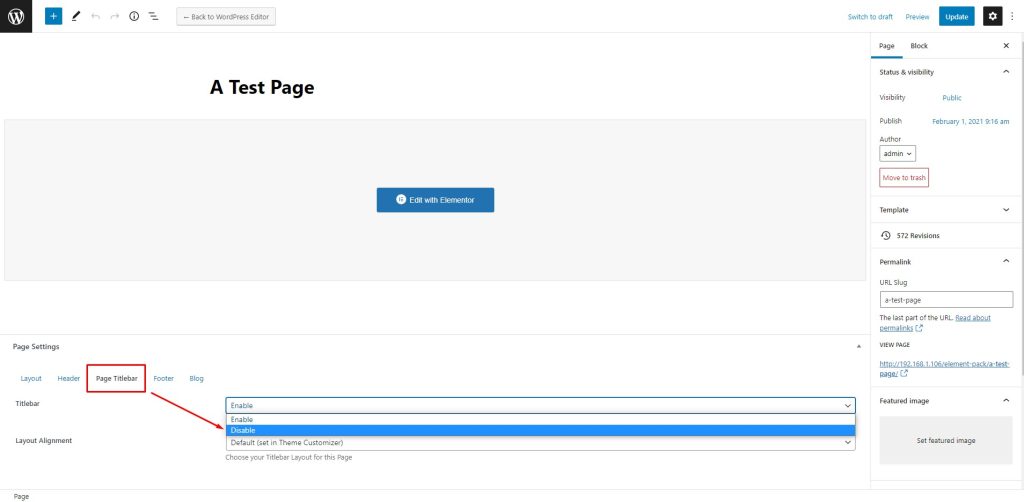
Task: Click the WordPress logo icon
Action: [x=16, y=16]
